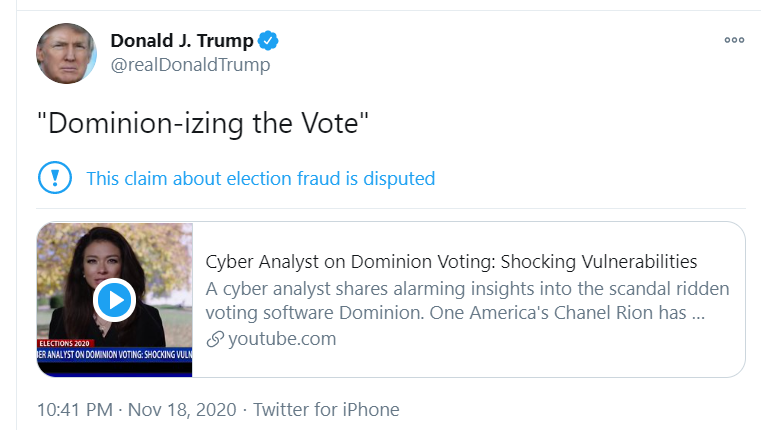Click the blue verified badge
Screen dimensions: 761x430
268,40
